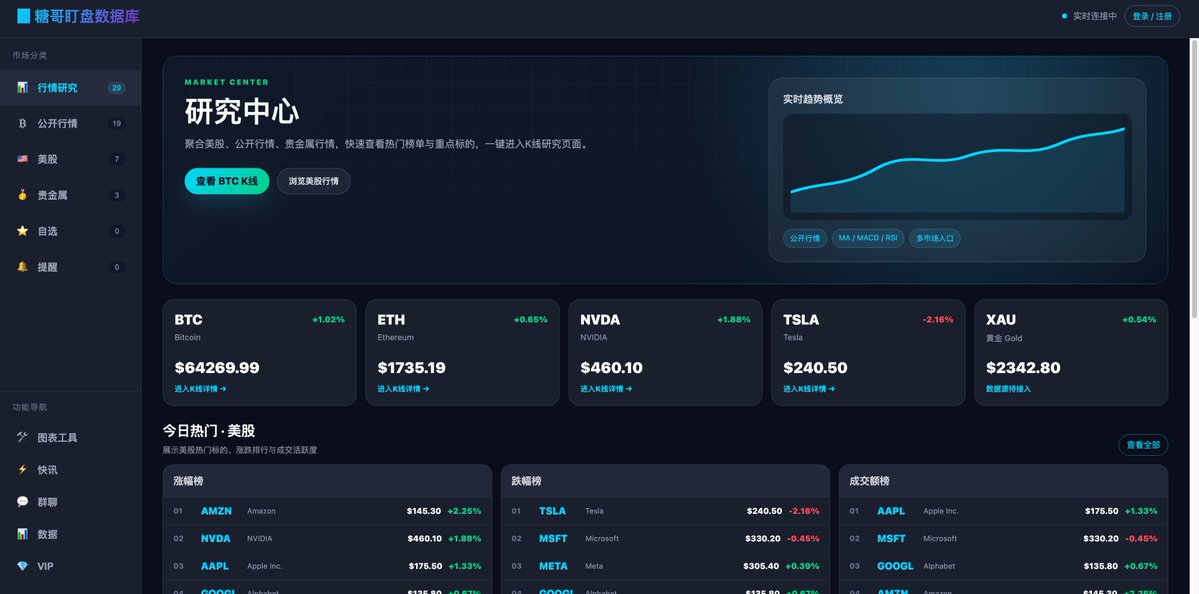This screenshot has height=594, width=1199.
Task: Click the 查看 BTC K线 button
Action: [226, 181]
